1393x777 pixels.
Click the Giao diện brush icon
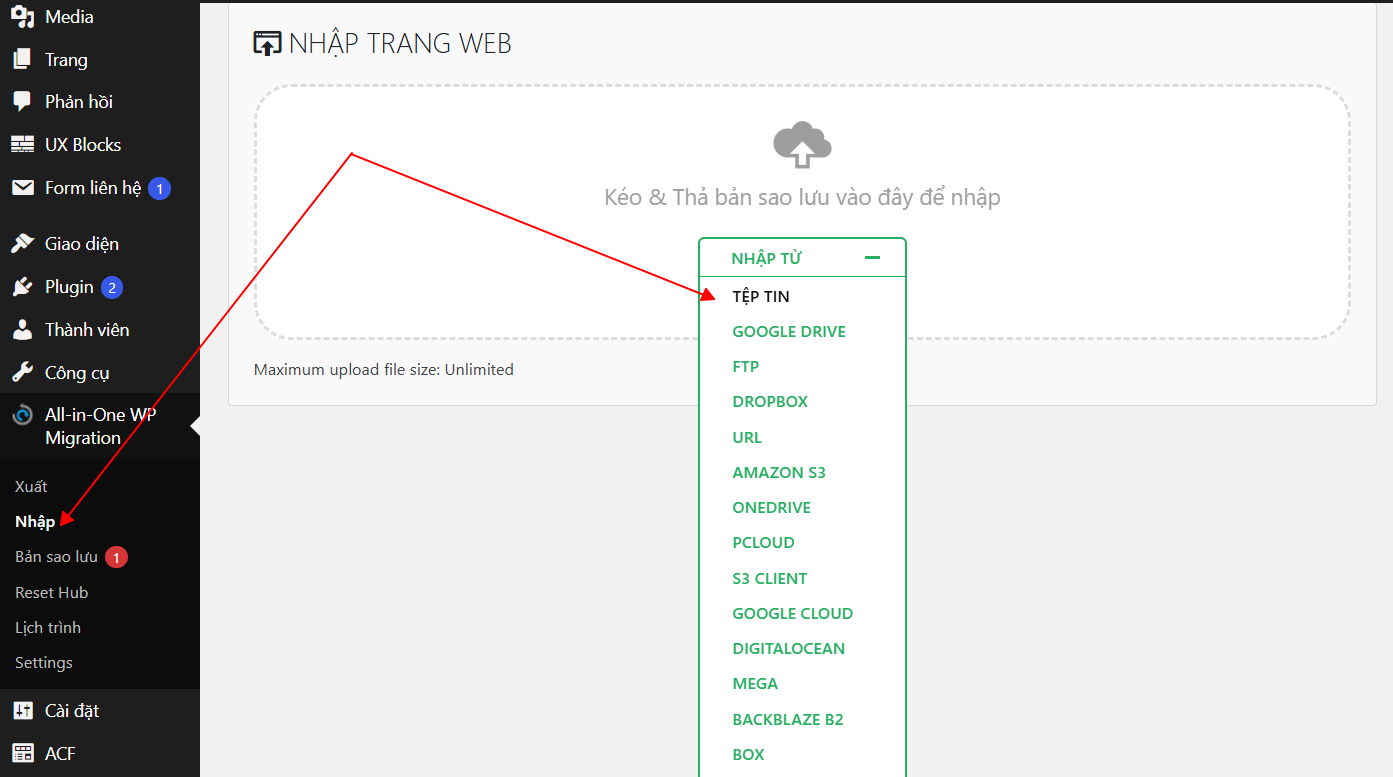22,244
